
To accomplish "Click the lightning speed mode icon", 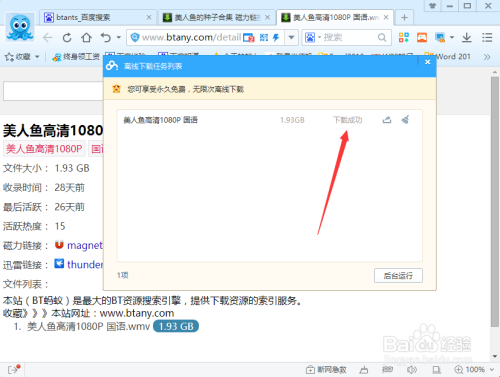I will coord(276,37).
